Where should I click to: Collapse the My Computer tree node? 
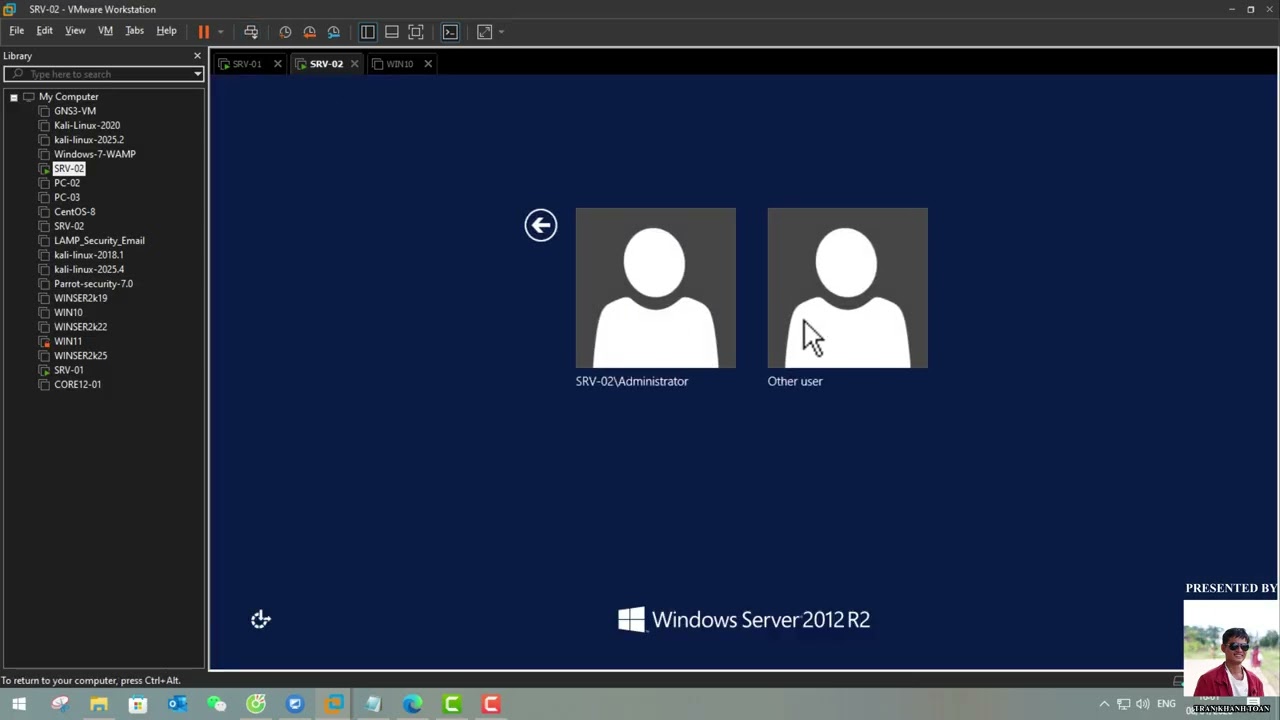[14, 97]
